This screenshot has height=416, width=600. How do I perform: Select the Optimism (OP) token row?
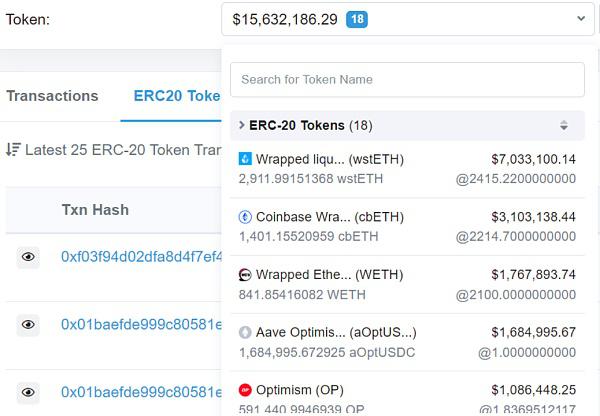pos(407,394)
